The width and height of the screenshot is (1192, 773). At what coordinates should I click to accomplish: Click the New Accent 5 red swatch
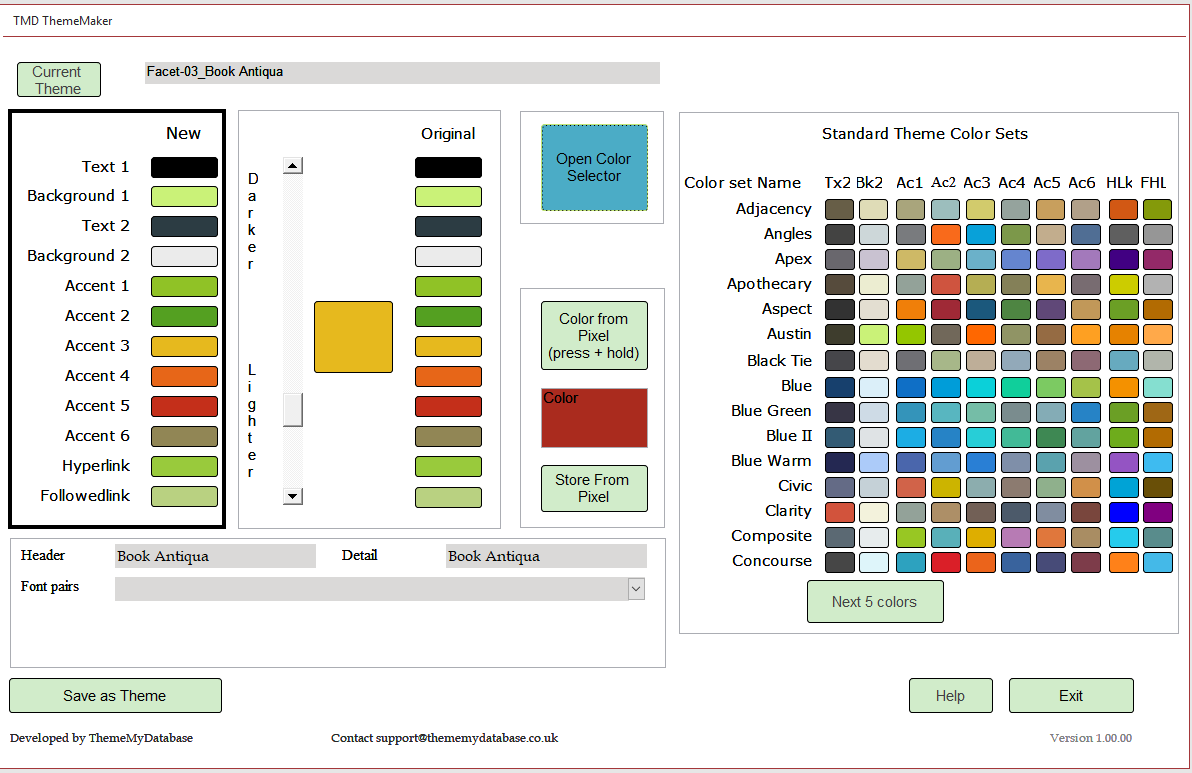(x=184, y=406)
